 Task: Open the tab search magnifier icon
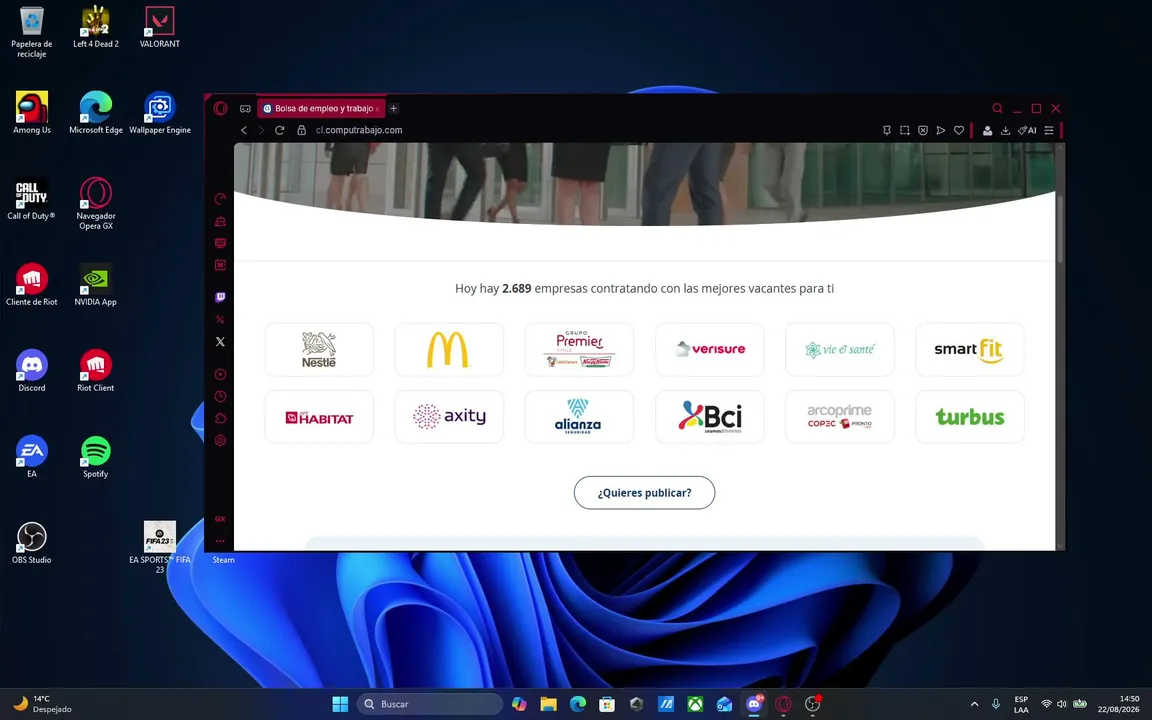point(997,108)
